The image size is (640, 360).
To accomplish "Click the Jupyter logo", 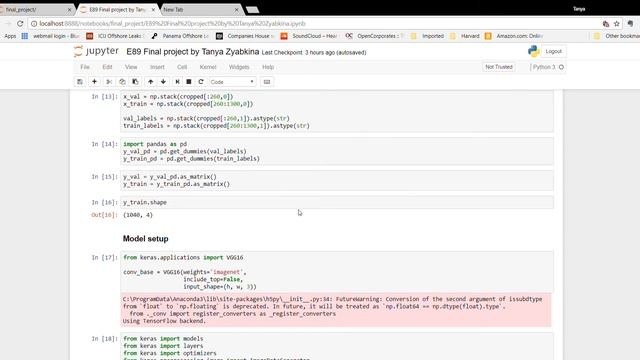I will click(x=96, y=51).
